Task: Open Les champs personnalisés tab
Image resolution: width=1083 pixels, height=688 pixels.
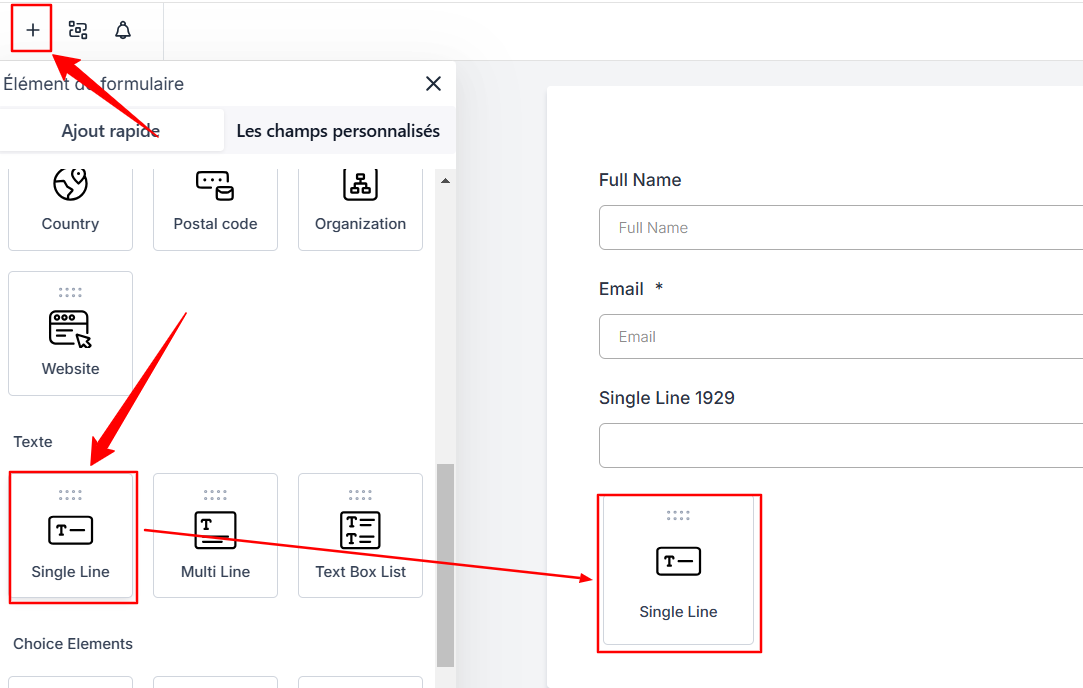Action: click(338, 131)
